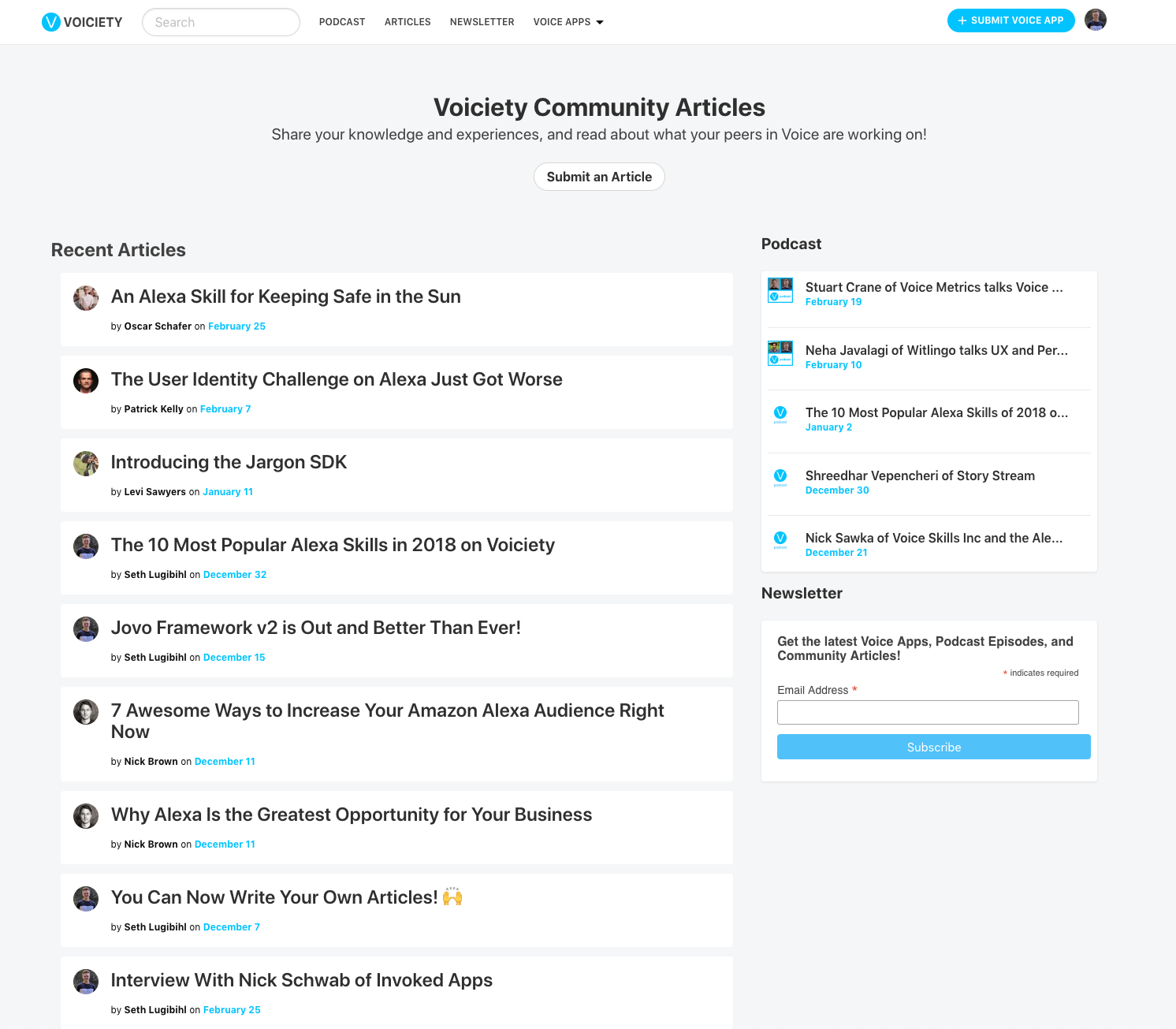Expand the Voice Apps dropdown menu
The width and height of the screenshot is (1176, 1029).
(x=568, y=22)
